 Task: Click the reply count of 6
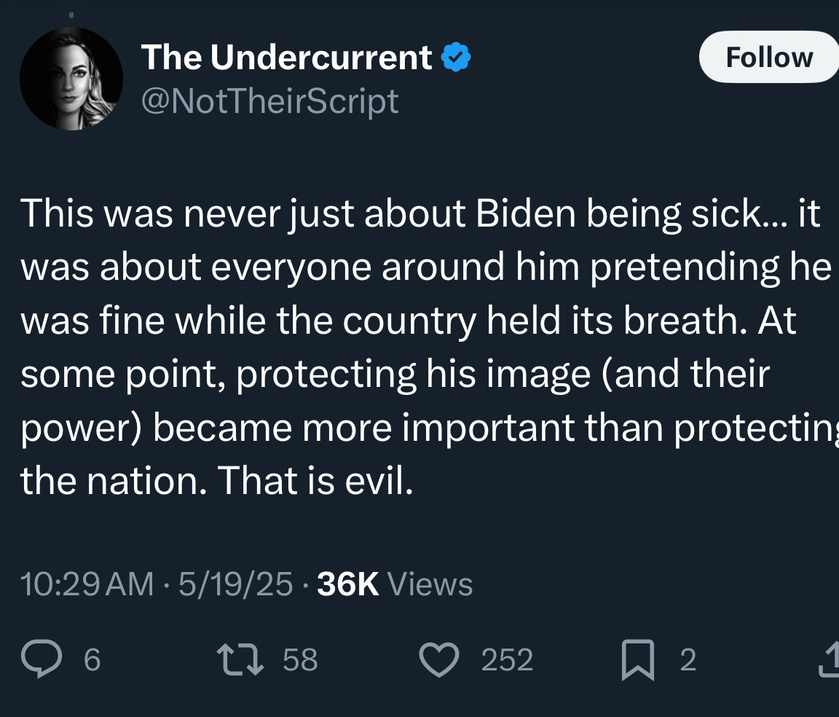tap(92, 660)
